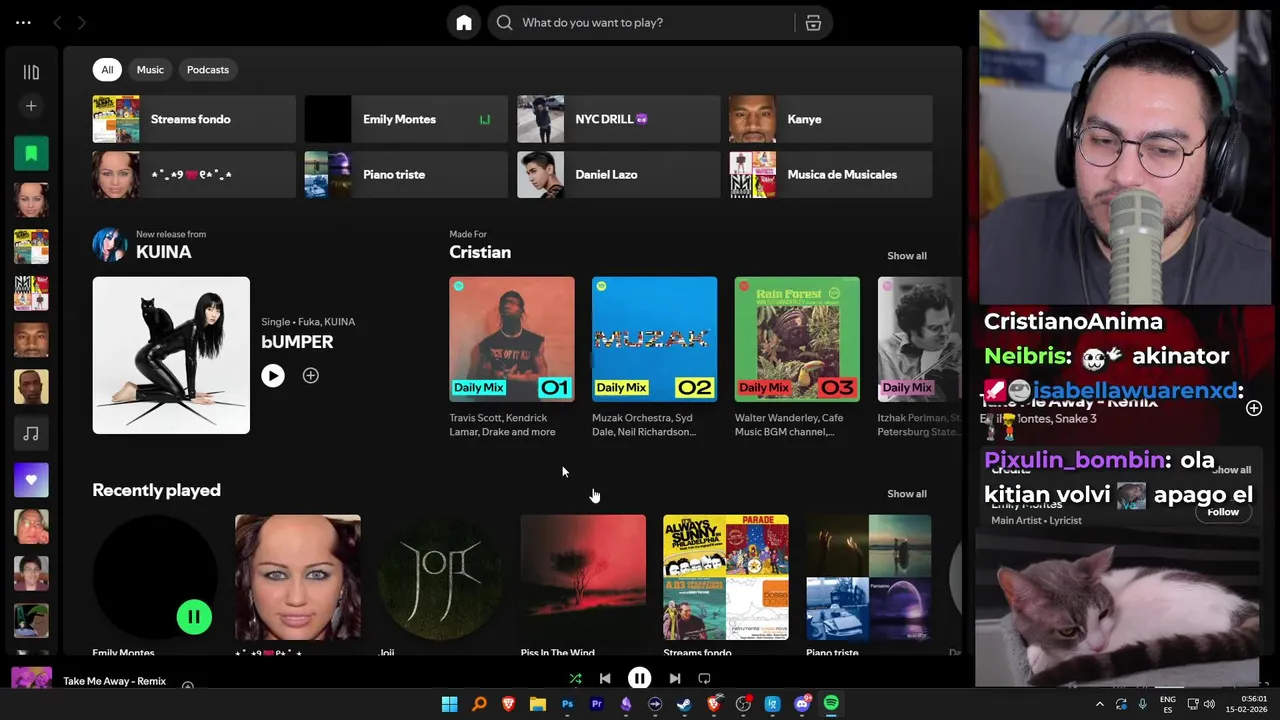Open Discord from the taskbar
The image size is (1280, 720).
click(x=801, y=704)
